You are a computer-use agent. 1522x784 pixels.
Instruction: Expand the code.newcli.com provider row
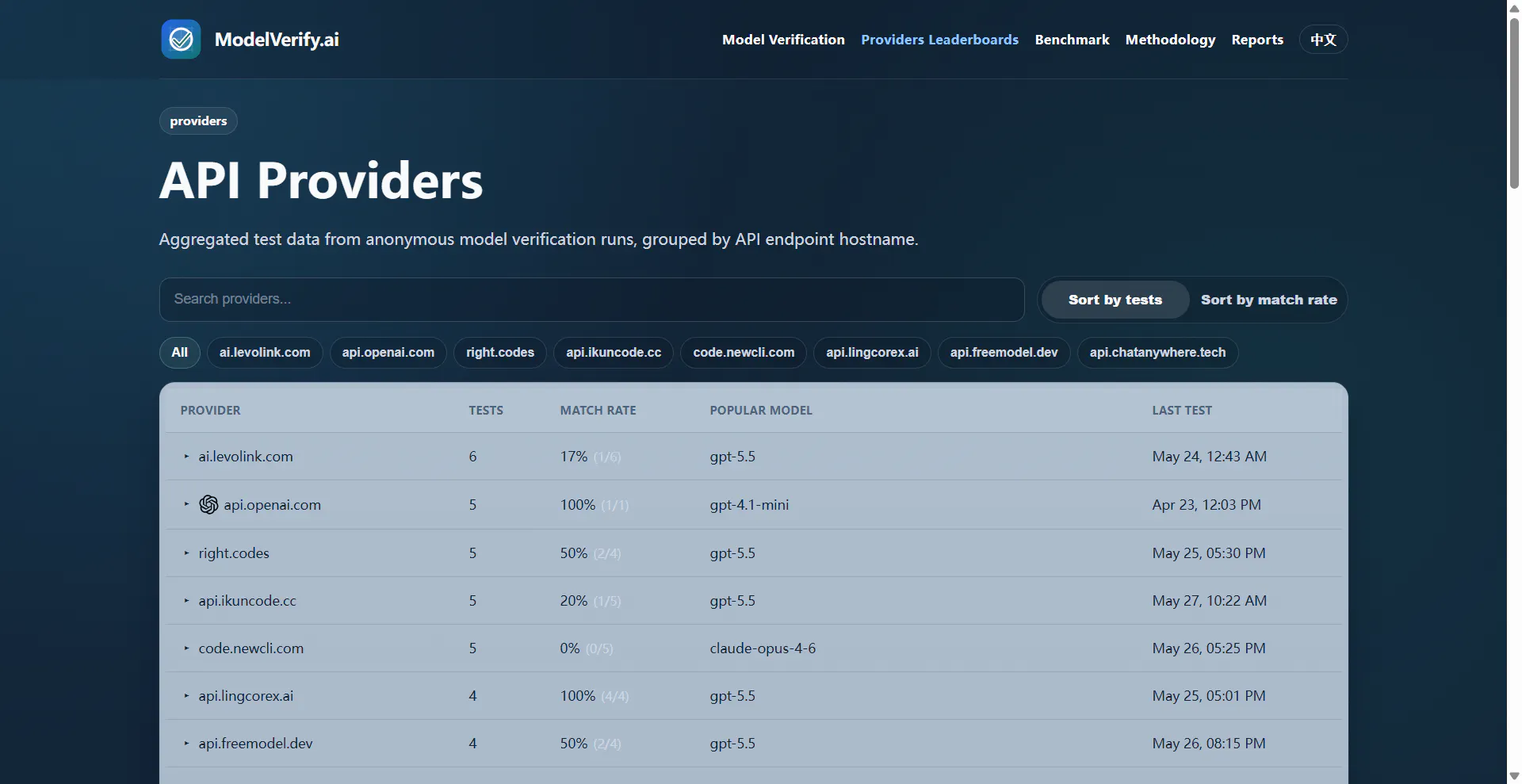point(186,648)
